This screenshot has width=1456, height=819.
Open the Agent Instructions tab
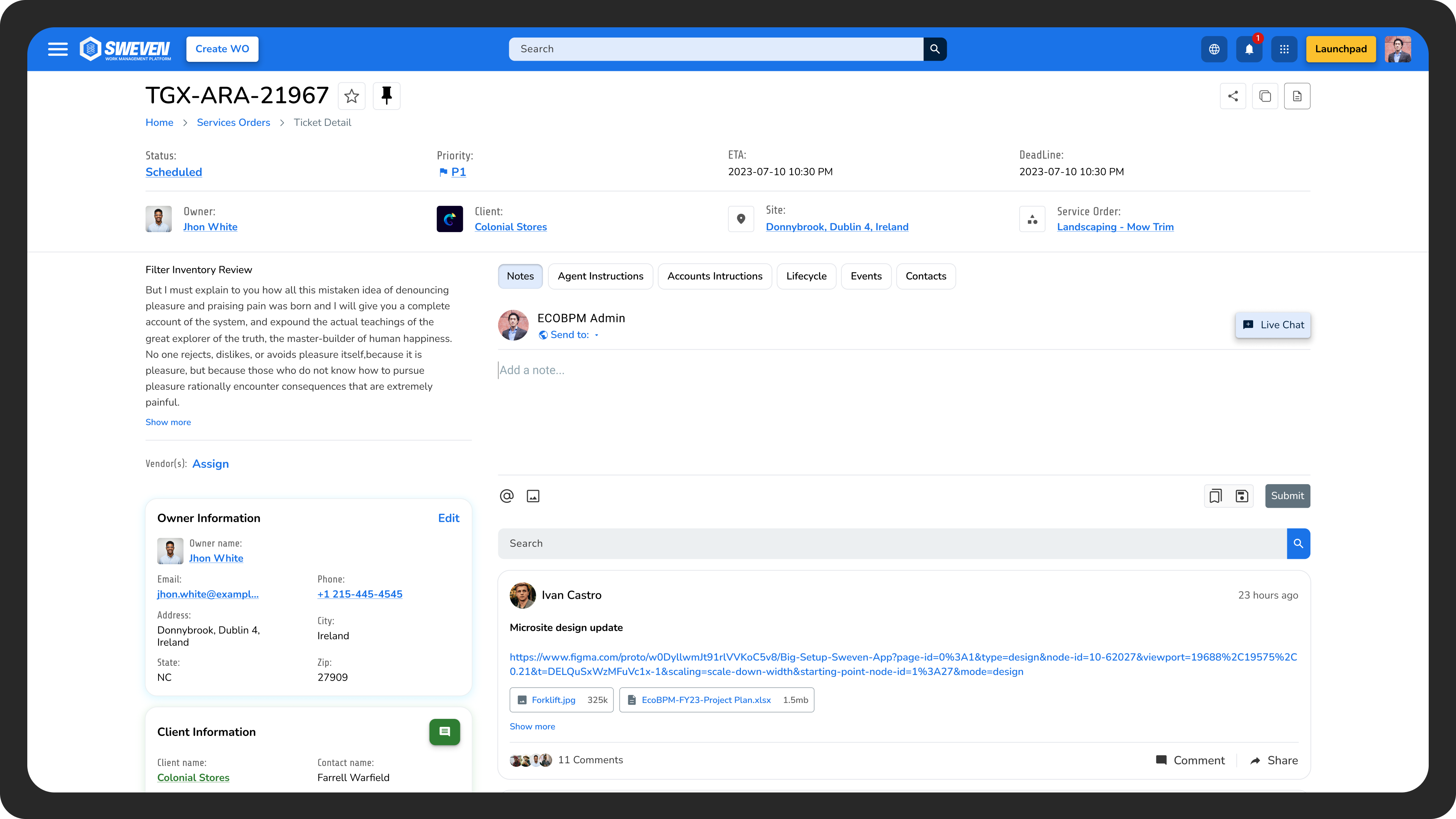600,276
